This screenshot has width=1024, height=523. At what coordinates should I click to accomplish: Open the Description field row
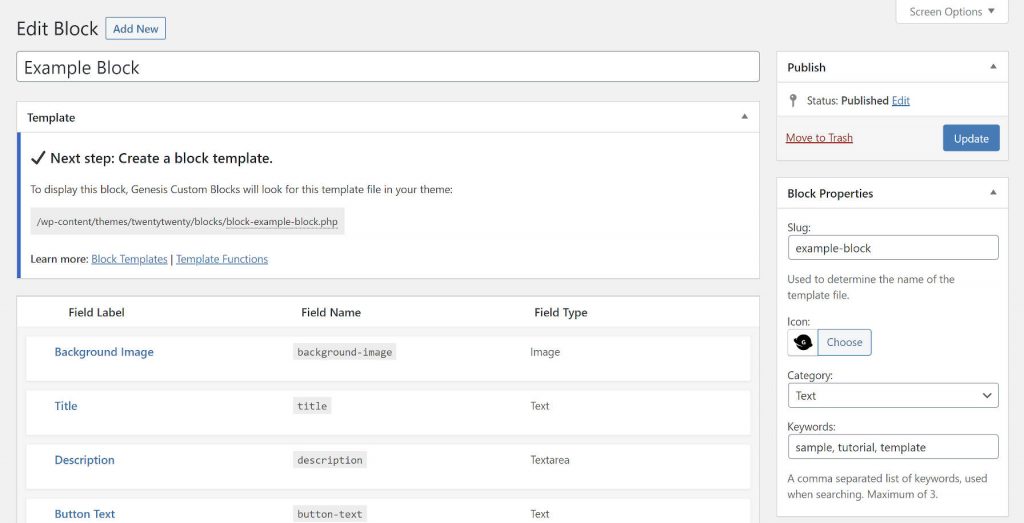point(84,460)
